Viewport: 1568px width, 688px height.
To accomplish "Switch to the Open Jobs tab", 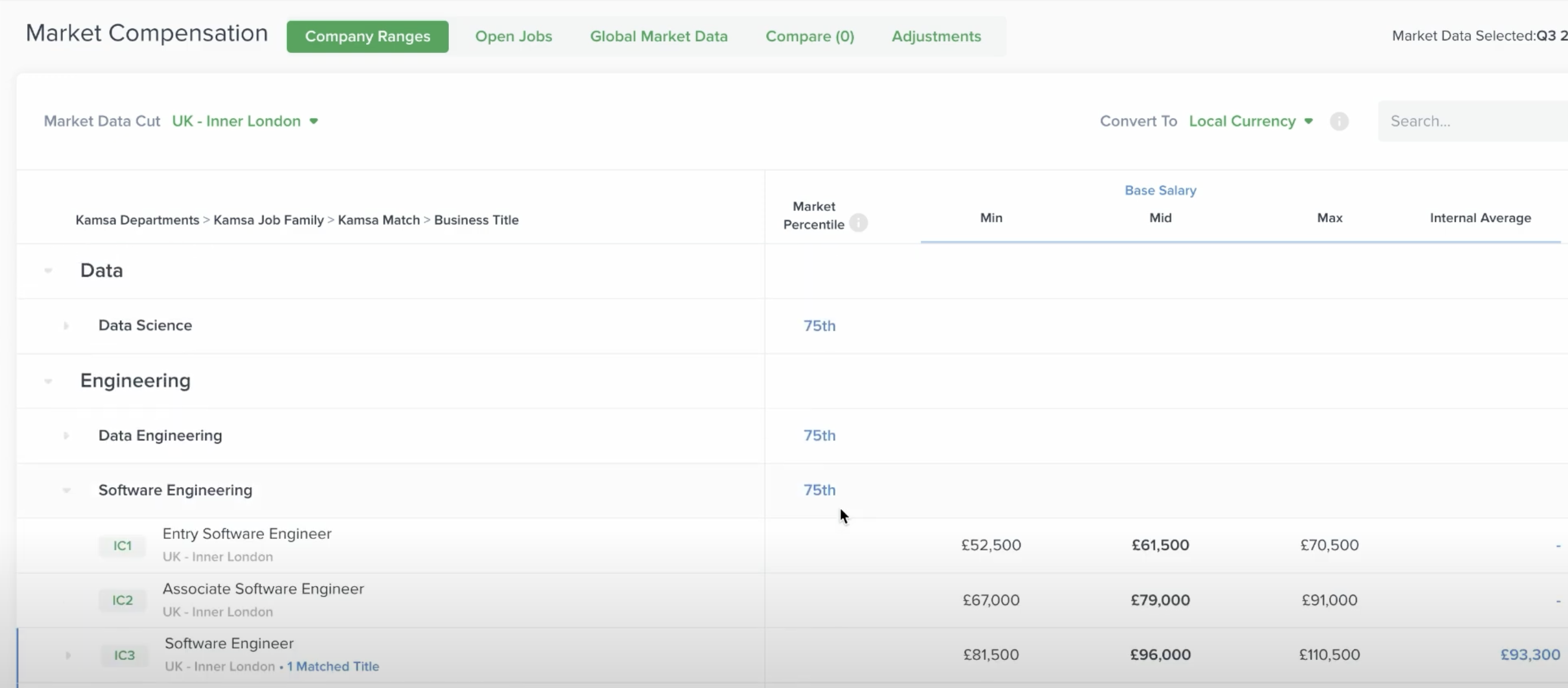I will pos(513,36).
